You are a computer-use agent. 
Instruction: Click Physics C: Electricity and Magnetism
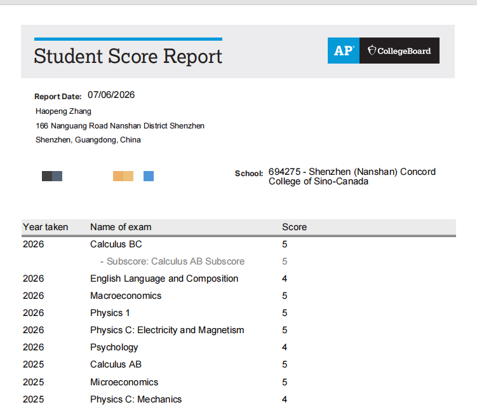click(x=167, y=330)
